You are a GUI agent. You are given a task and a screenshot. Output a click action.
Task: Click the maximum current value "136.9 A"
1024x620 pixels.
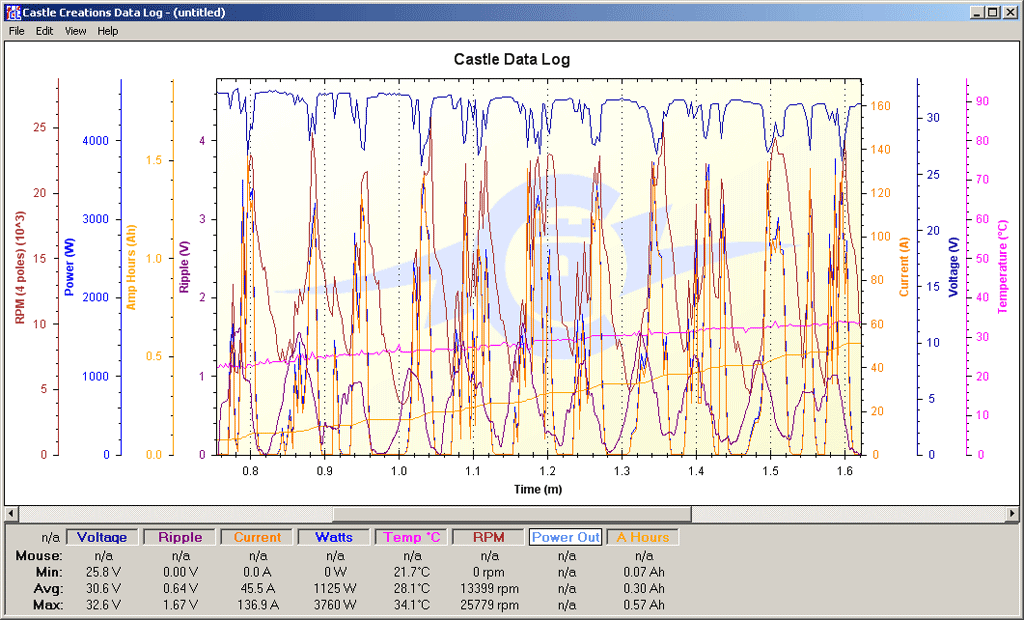[x=258, y=605]
